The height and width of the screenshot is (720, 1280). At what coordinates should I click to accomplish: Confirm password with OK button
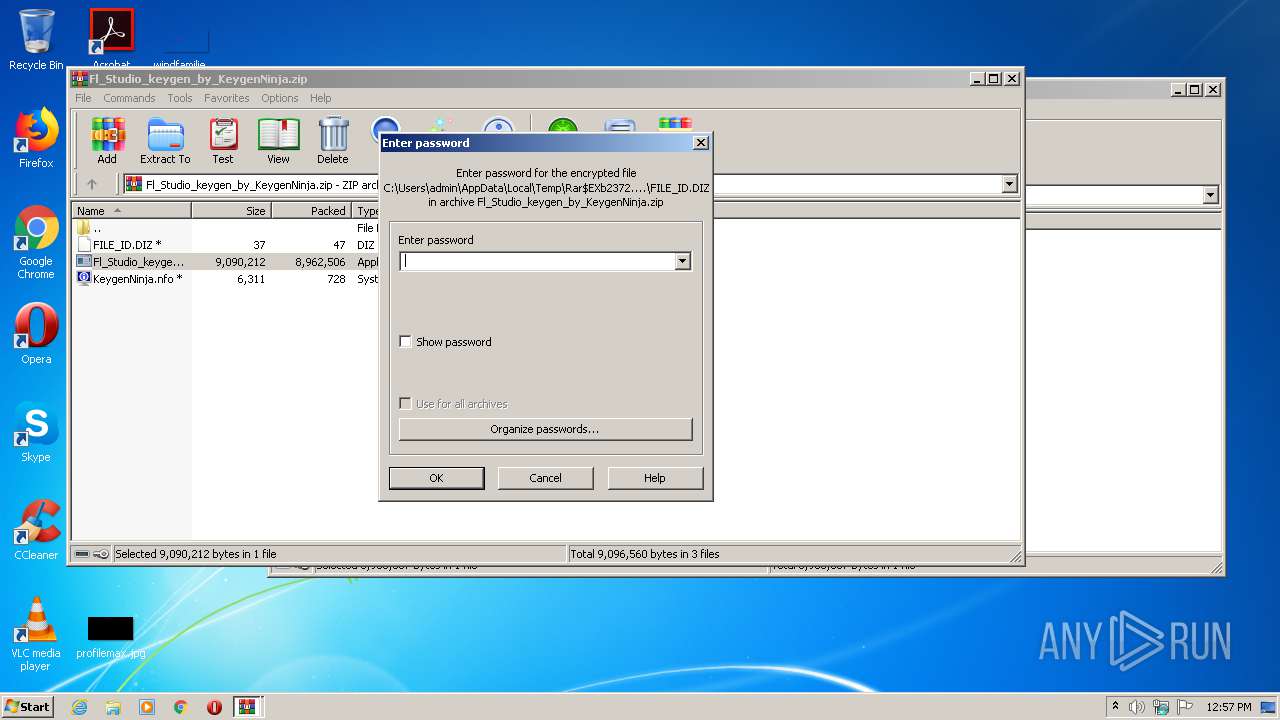tap(436, 478)
